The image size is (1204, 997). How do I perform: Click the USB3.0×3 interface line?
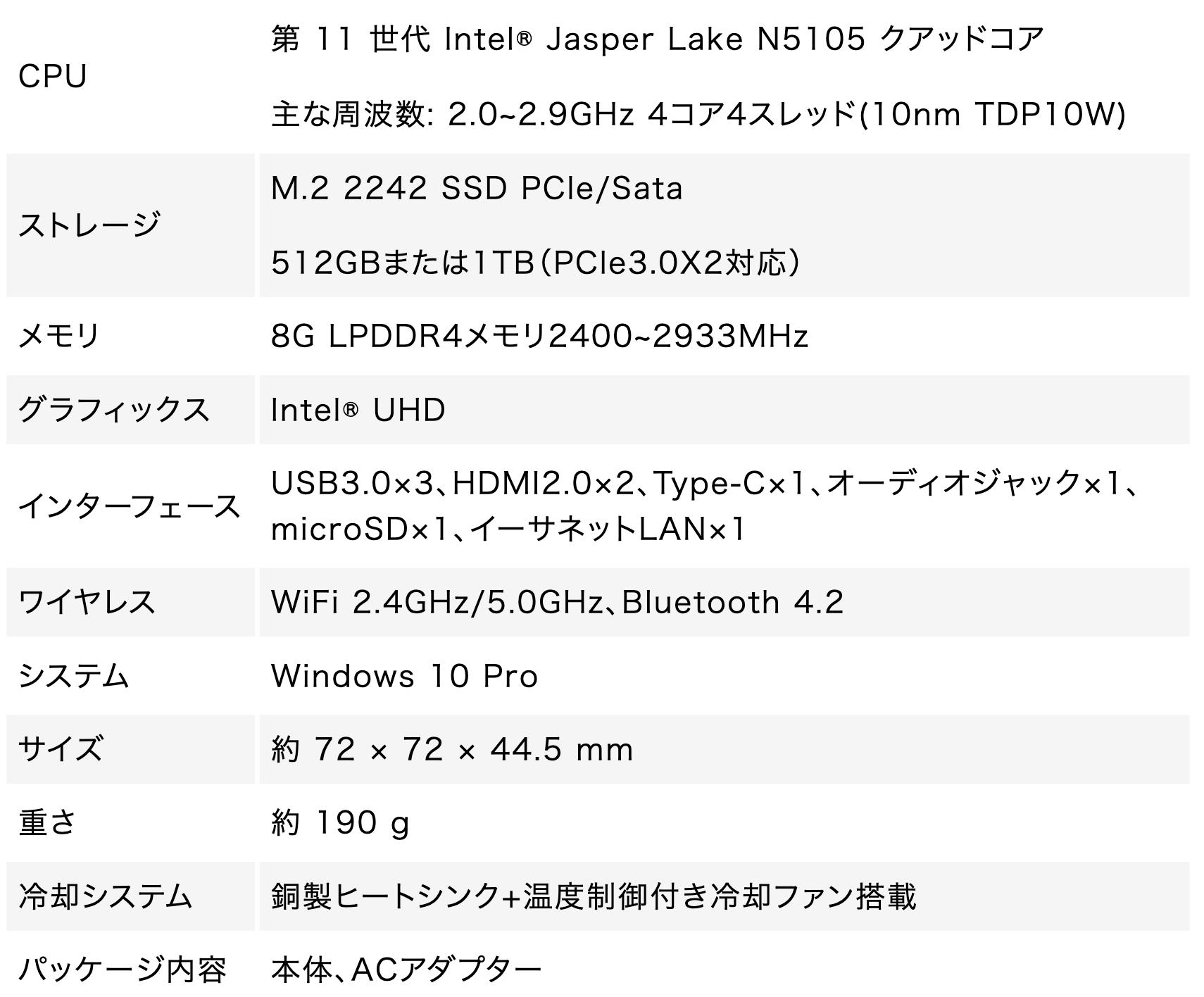coord(704,483)
